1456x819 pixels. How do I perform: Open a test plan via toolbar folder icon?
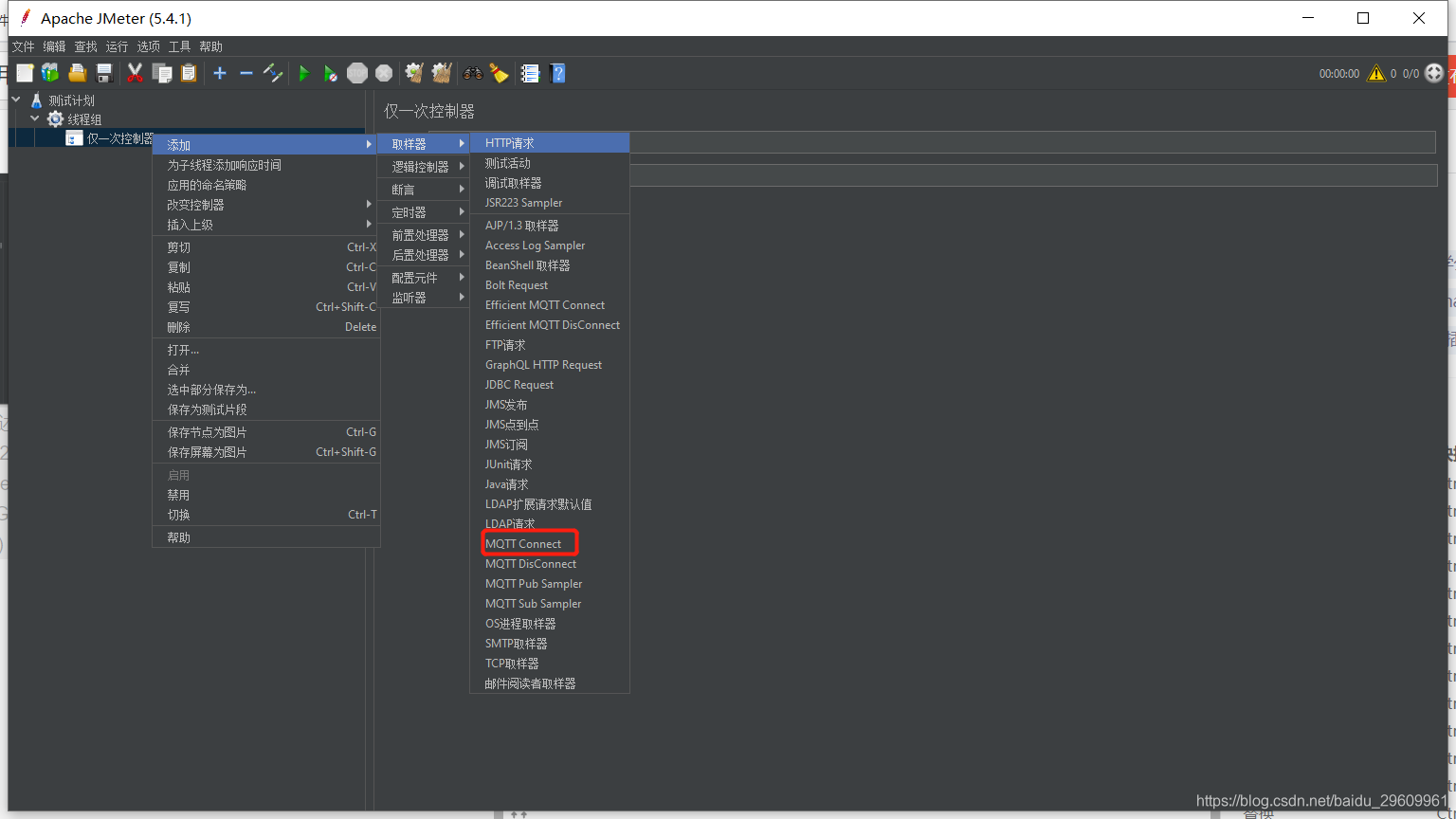tap(78, 73)
